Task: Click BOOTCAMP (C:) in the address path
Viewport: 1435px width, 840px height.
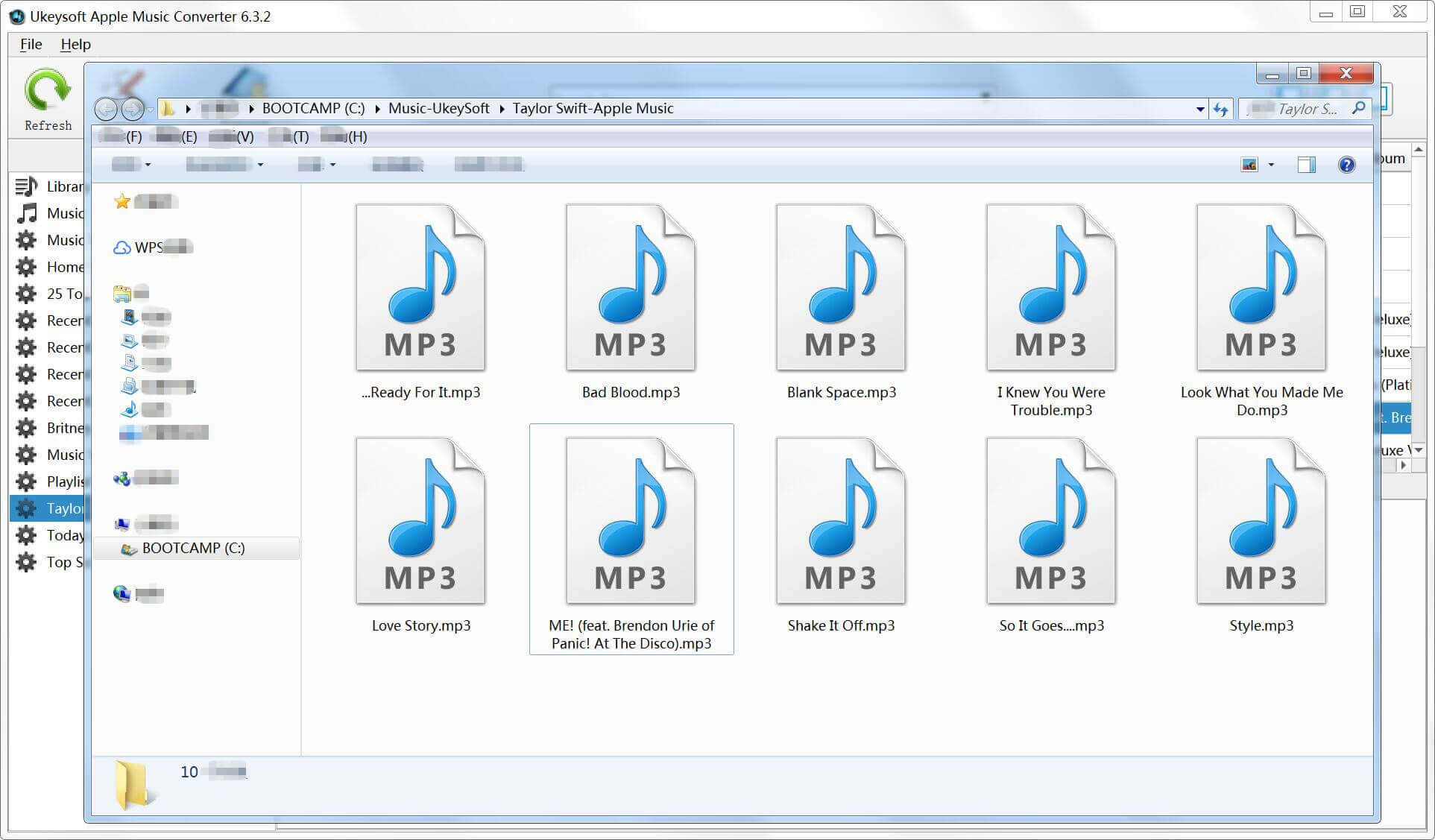Action: click(314, 108)
